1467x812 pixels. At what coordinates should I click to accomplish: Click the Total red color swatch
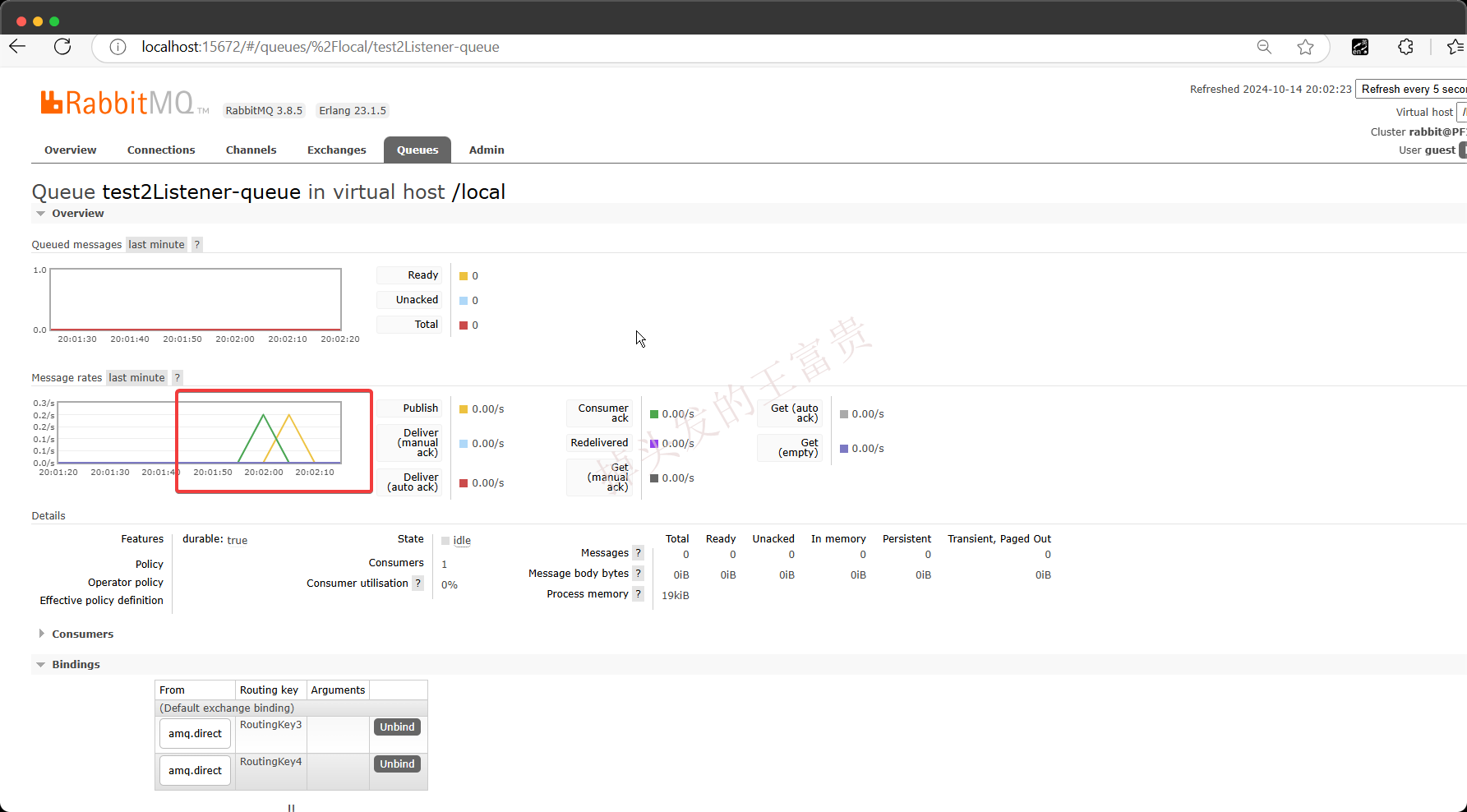pos(464,325)
